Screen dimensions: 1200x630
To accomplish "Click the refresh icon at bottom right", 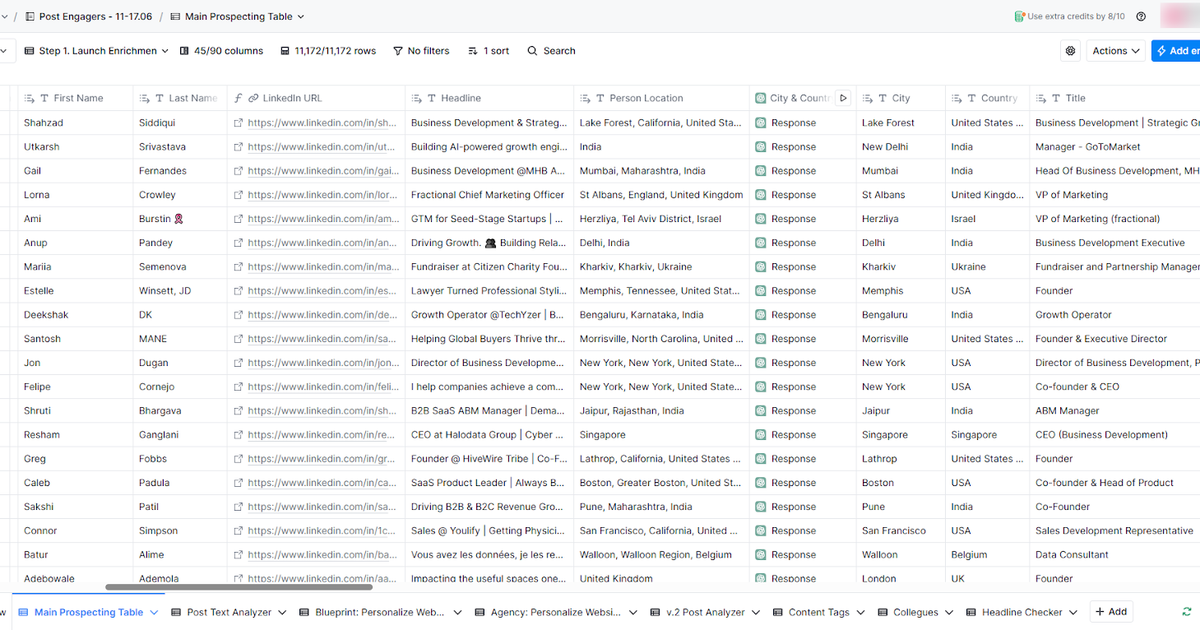I will [1186, 611].
